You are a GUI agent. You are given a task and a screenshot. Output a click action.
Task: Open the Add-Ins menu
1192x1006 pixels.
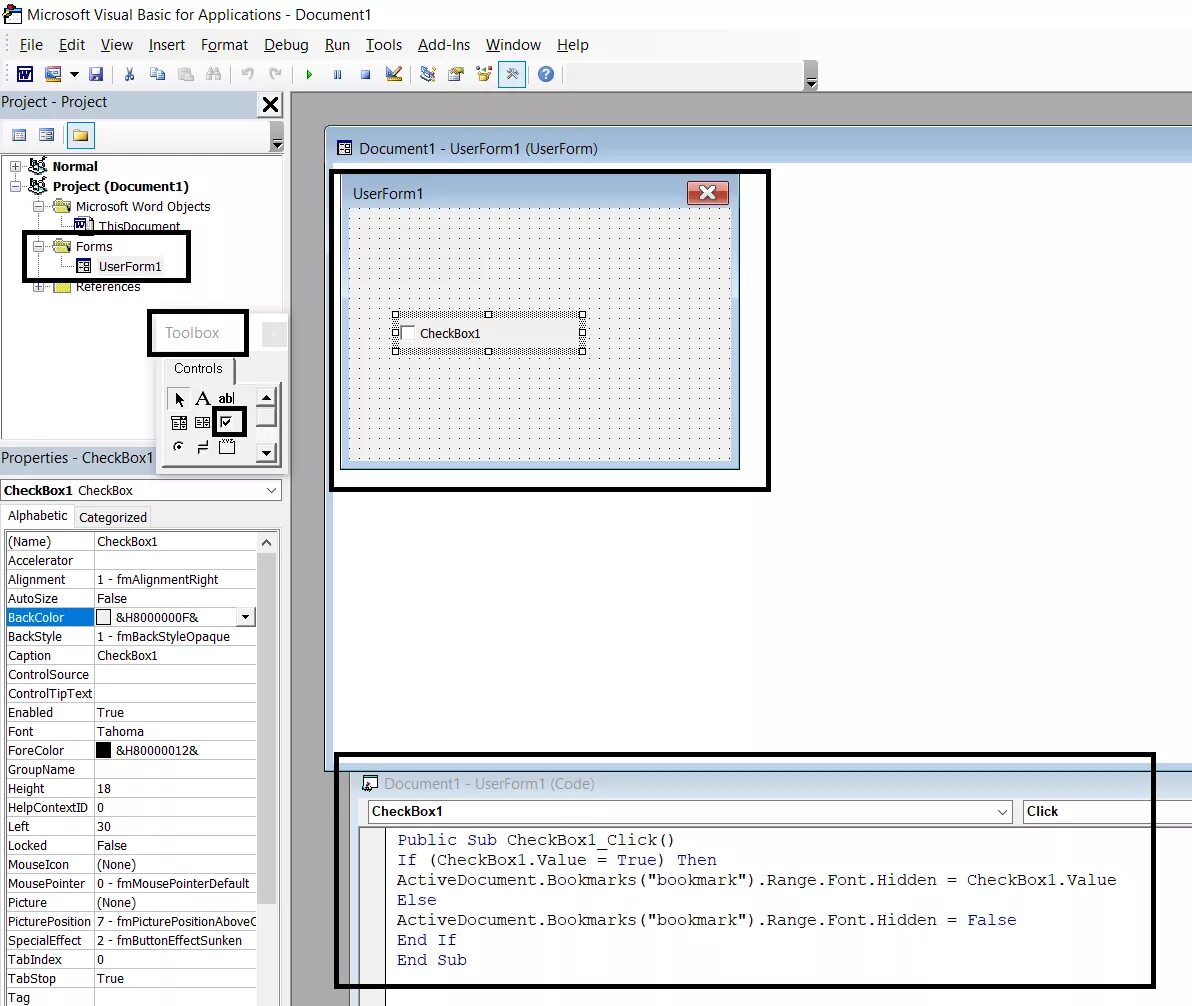pos(444,45)
